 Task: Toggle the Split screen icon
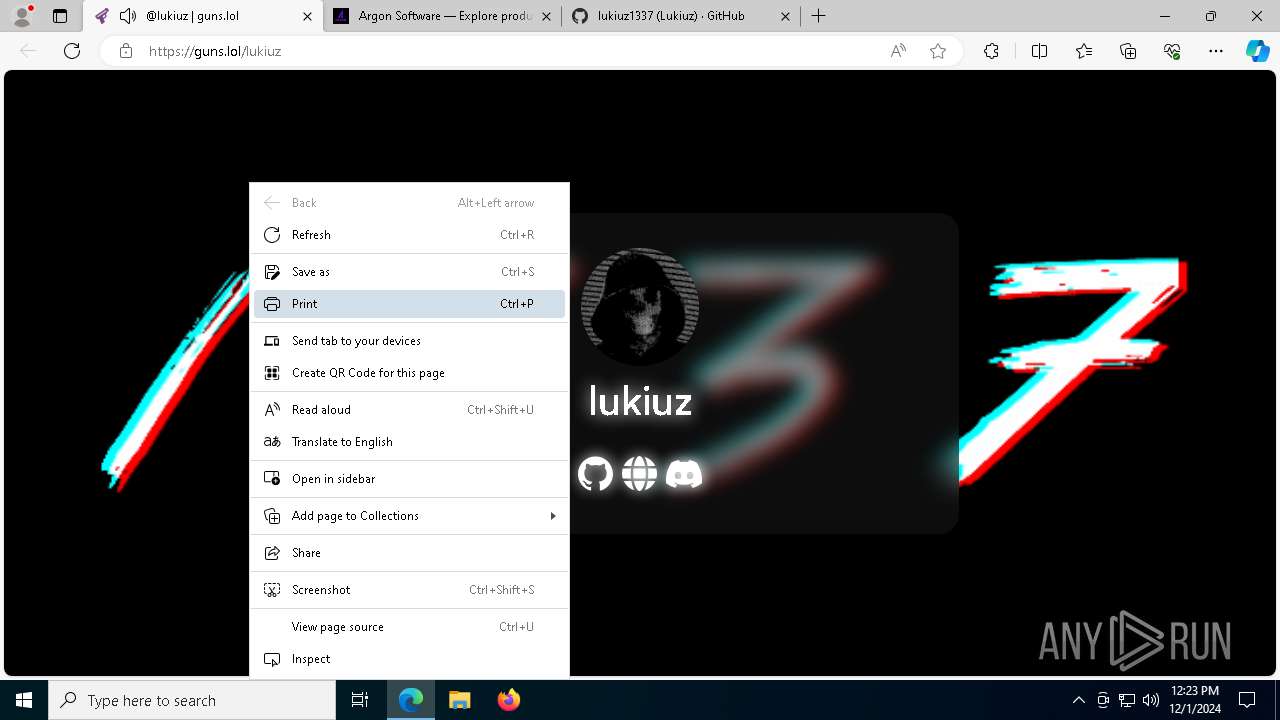(x=1039, y=51)
